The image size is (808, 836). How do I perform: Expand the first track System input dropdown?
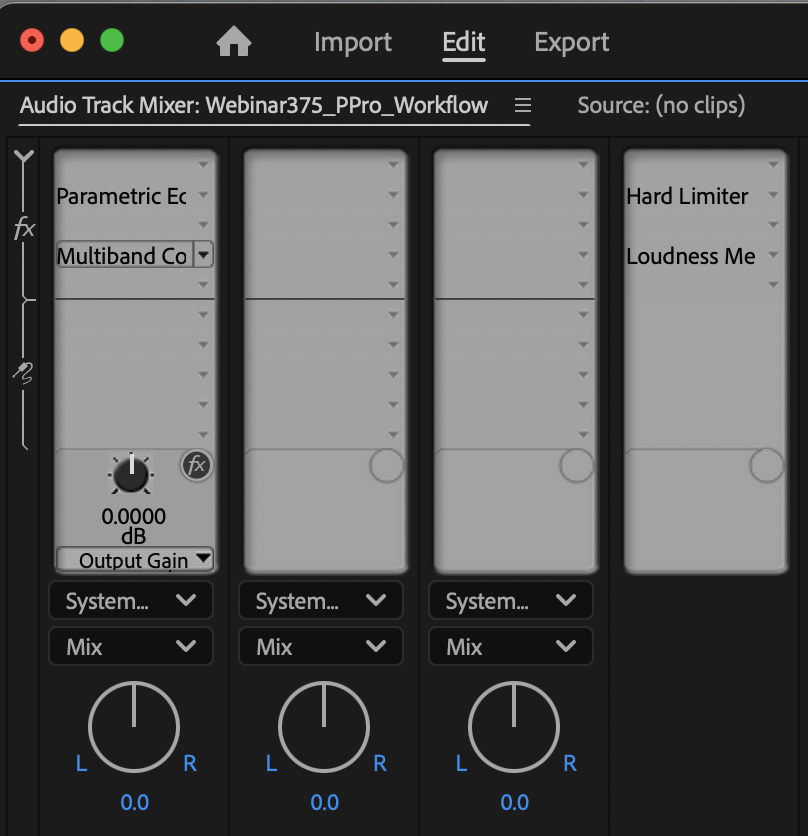[x=131, y=601]
